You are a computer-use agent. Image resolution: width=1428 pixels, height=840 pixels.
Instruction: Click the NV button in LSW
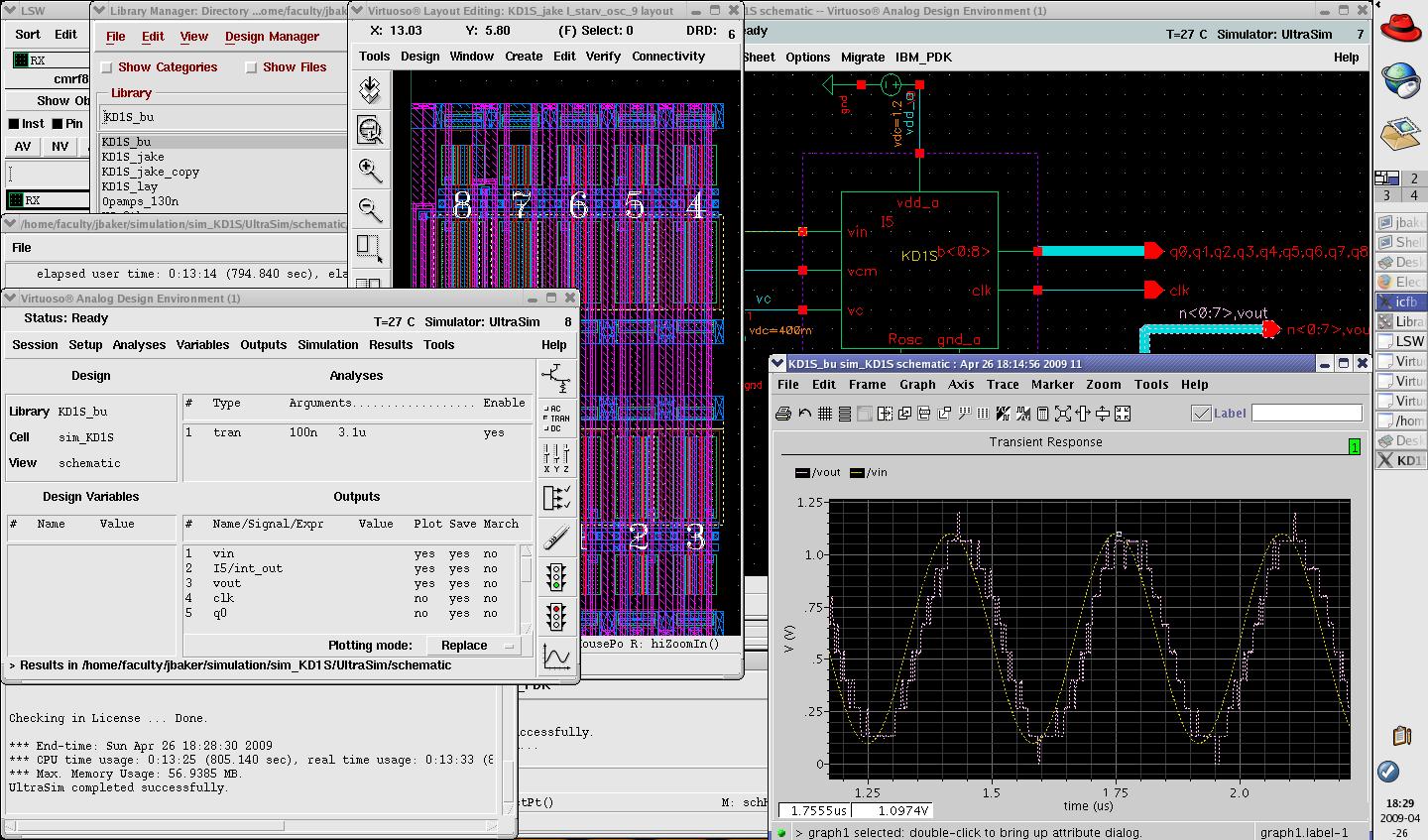point(60,147)
